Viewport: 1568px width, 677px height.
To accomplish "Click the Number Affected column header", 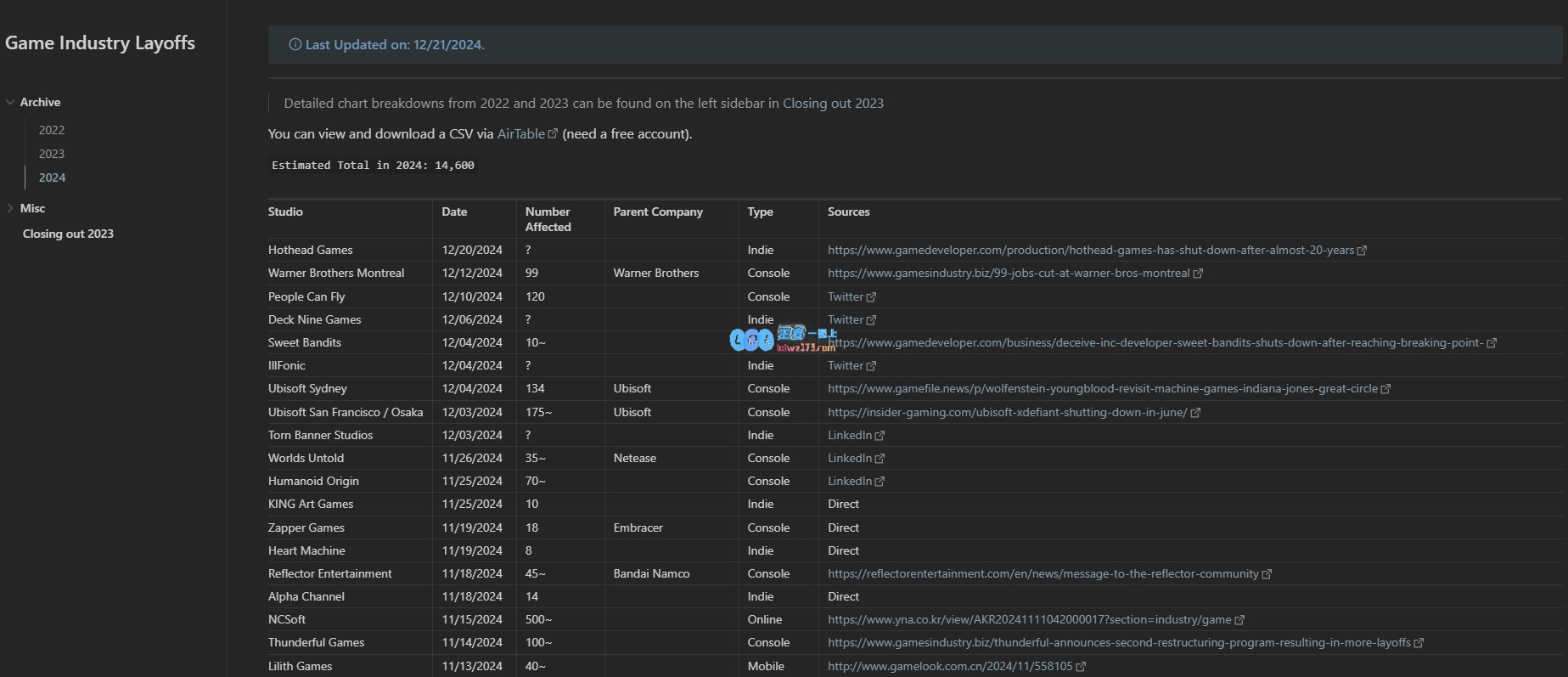I will (548, 219).
